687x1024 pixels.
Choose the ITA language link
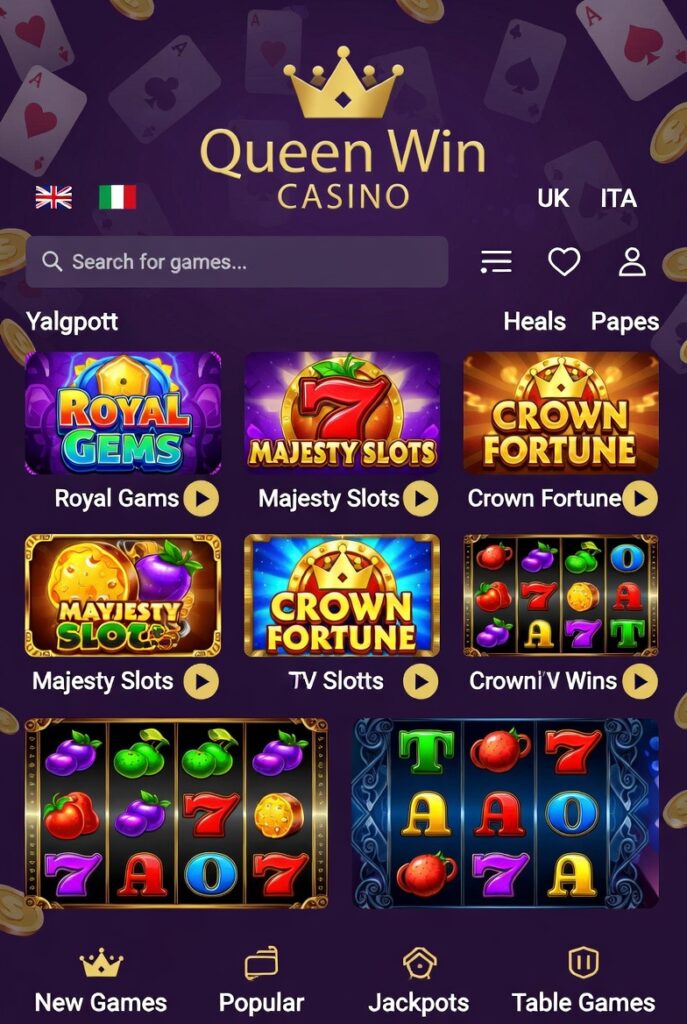click(x=618, y=198)
